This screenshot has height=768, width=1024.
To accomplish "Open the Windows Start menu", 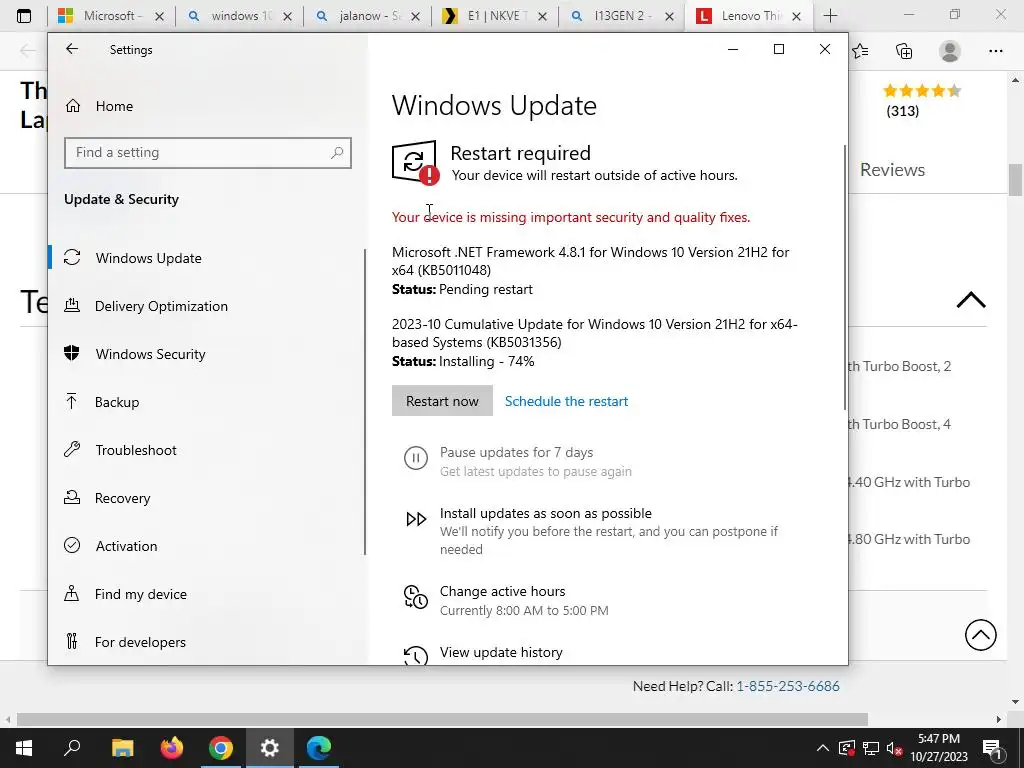I will pyautogui.click(x=24, y=748).
